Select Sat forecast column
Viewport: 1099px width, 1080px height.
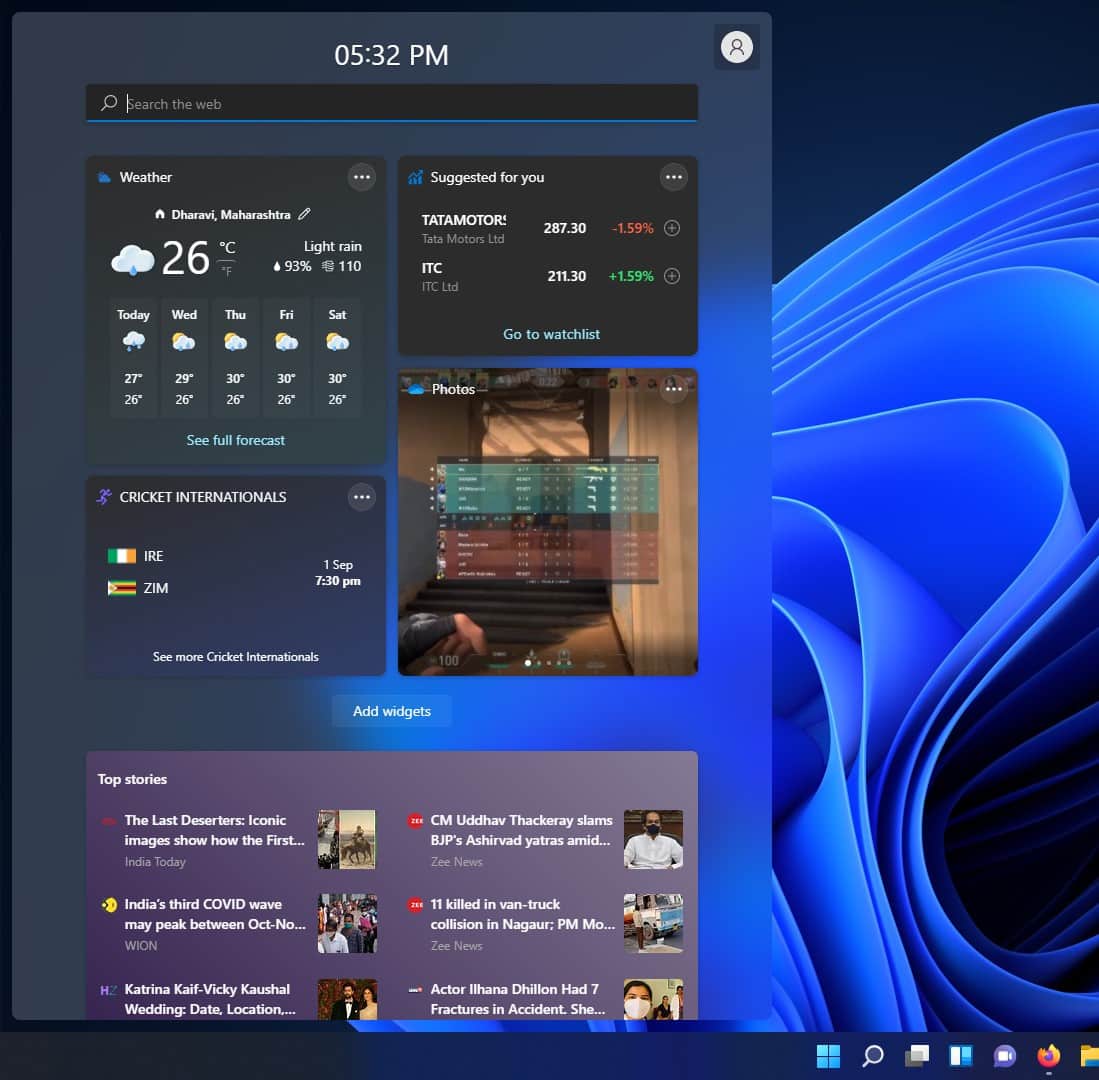tap(337, 357)
